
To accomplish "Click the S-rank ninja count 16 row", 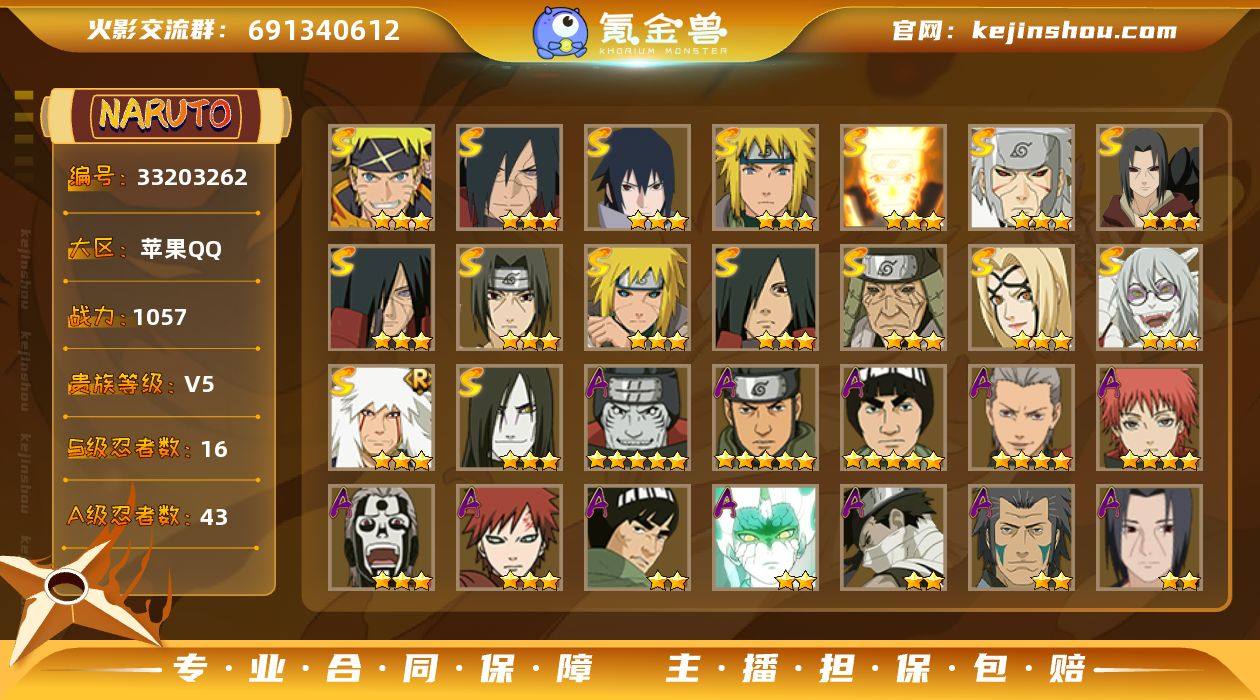I will coord(164,449).
